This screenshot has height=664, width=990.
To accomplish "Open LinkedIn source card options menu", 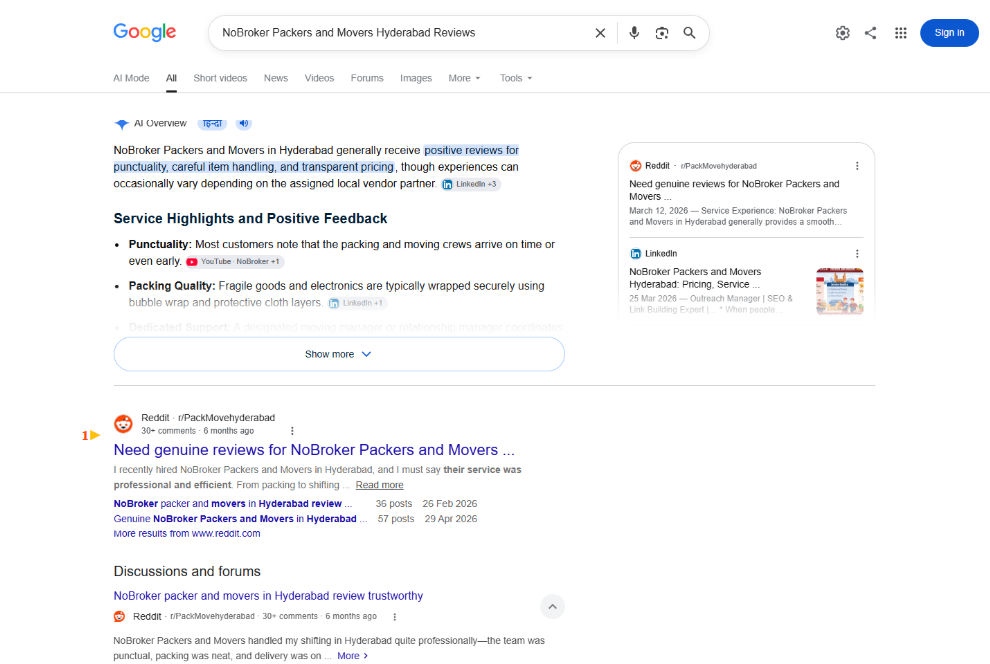I will coord(857,254).
